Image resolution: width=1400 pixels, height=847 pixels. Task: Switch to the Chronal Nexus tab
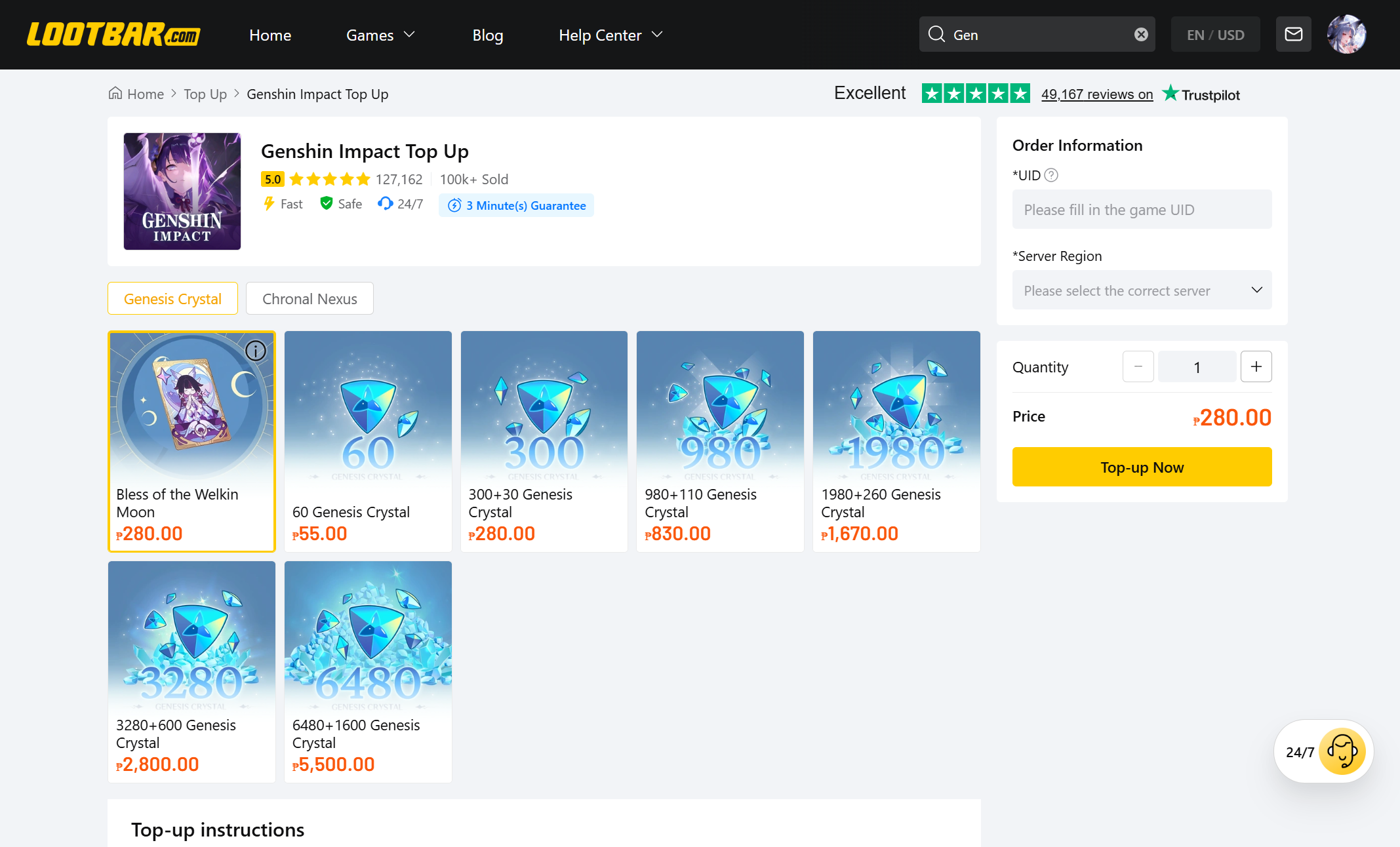tap(310, 298)
